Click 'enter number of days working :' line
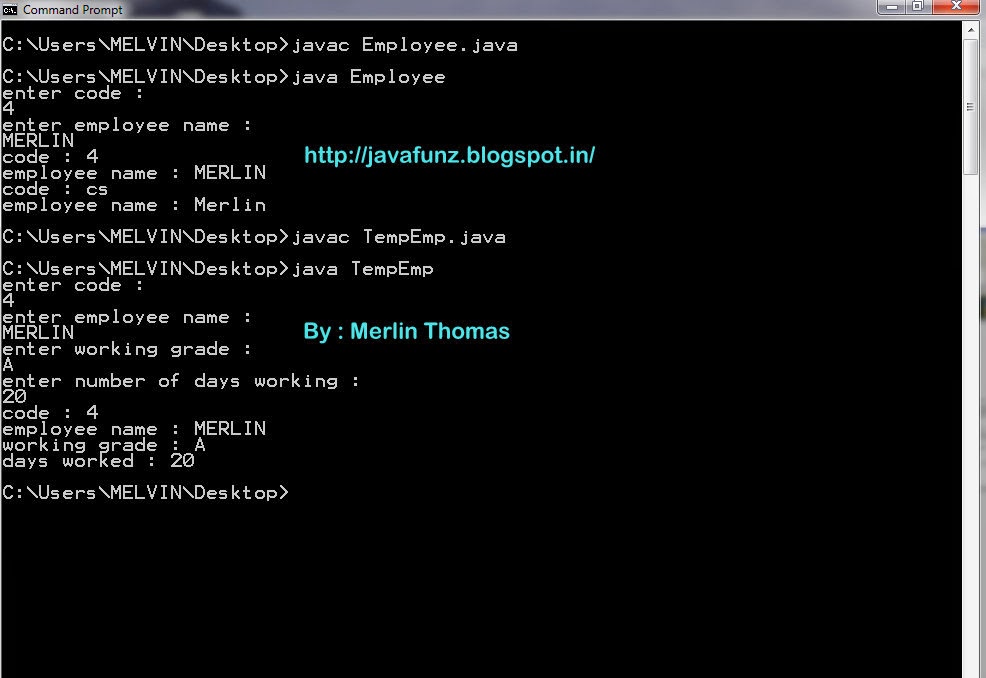The height and width of the screenshot is (678, 986). [181, 381]
